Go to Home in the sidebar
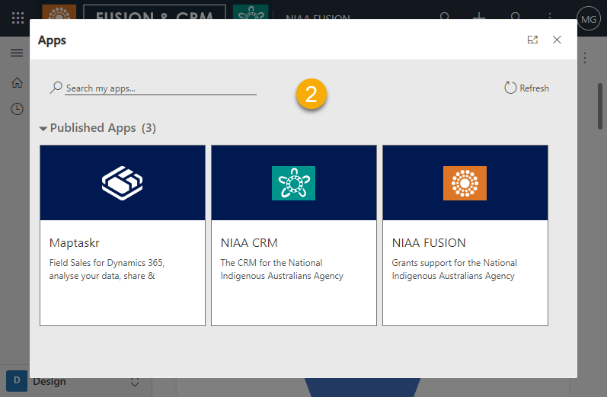Screen dimensions: 607x397 (x=17, y=83)
